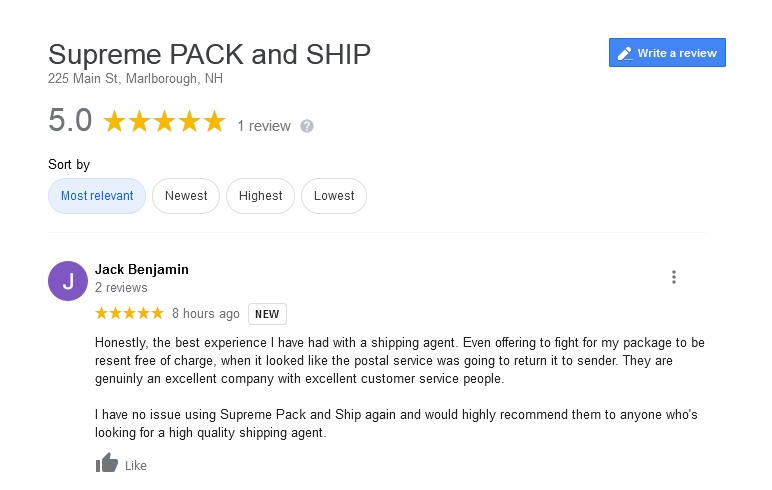Viewport: 772px width, 490px height.
Task: Click the star rating on Jack Benjamin's review
Action: (x=129, y=313)
